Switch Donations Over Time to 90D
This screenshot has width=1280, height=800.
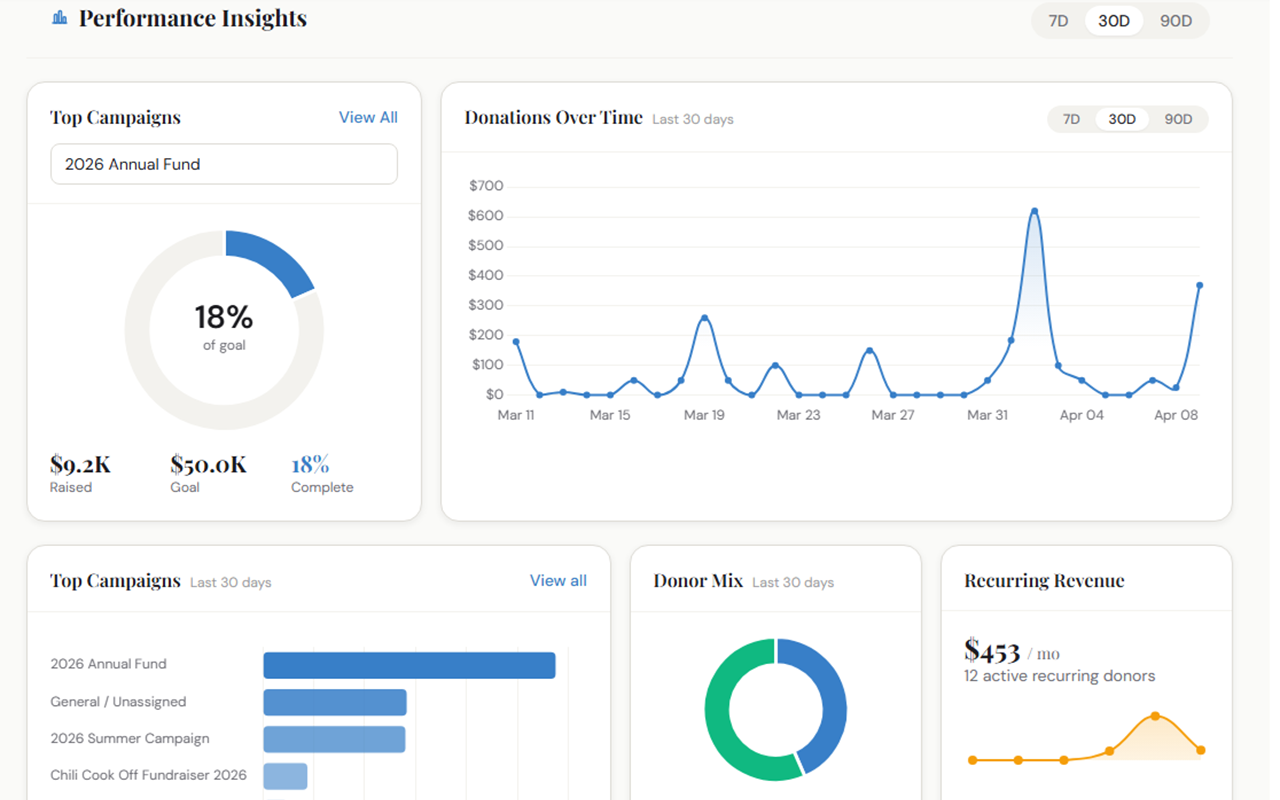click(1178, 118)
